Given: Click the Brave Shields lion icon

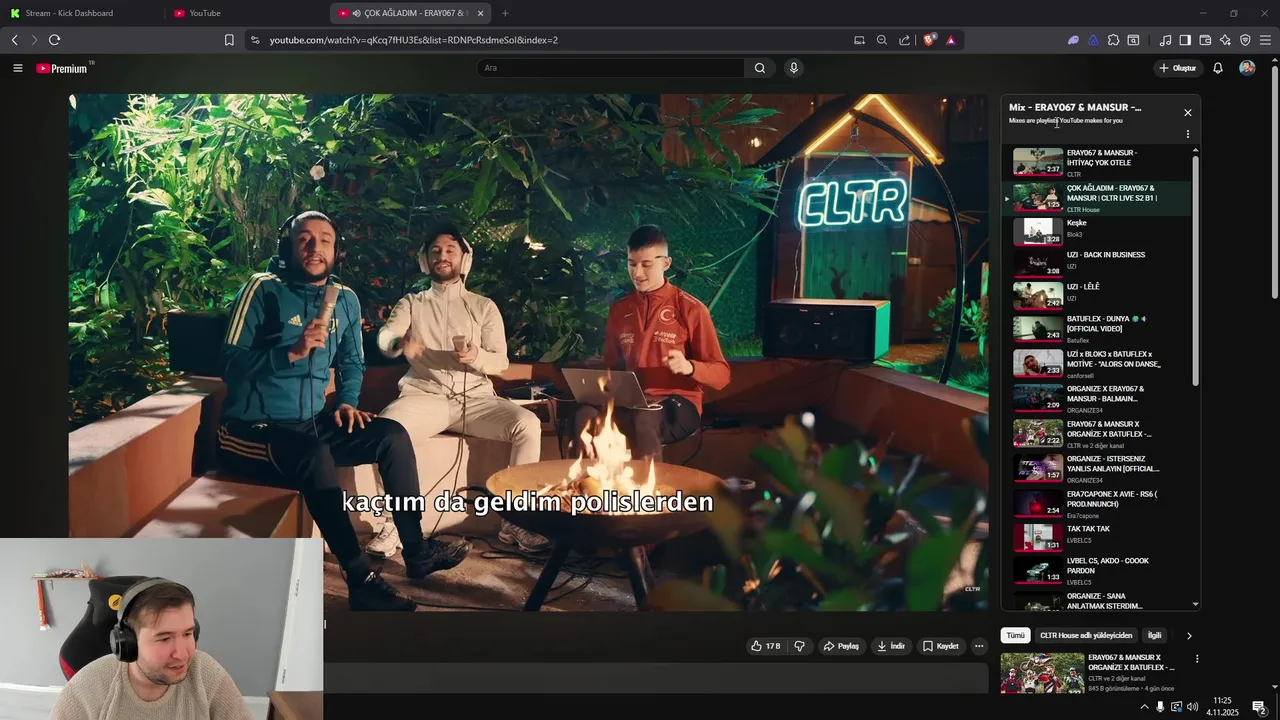Looking at the screenshot, I should 930,40.
